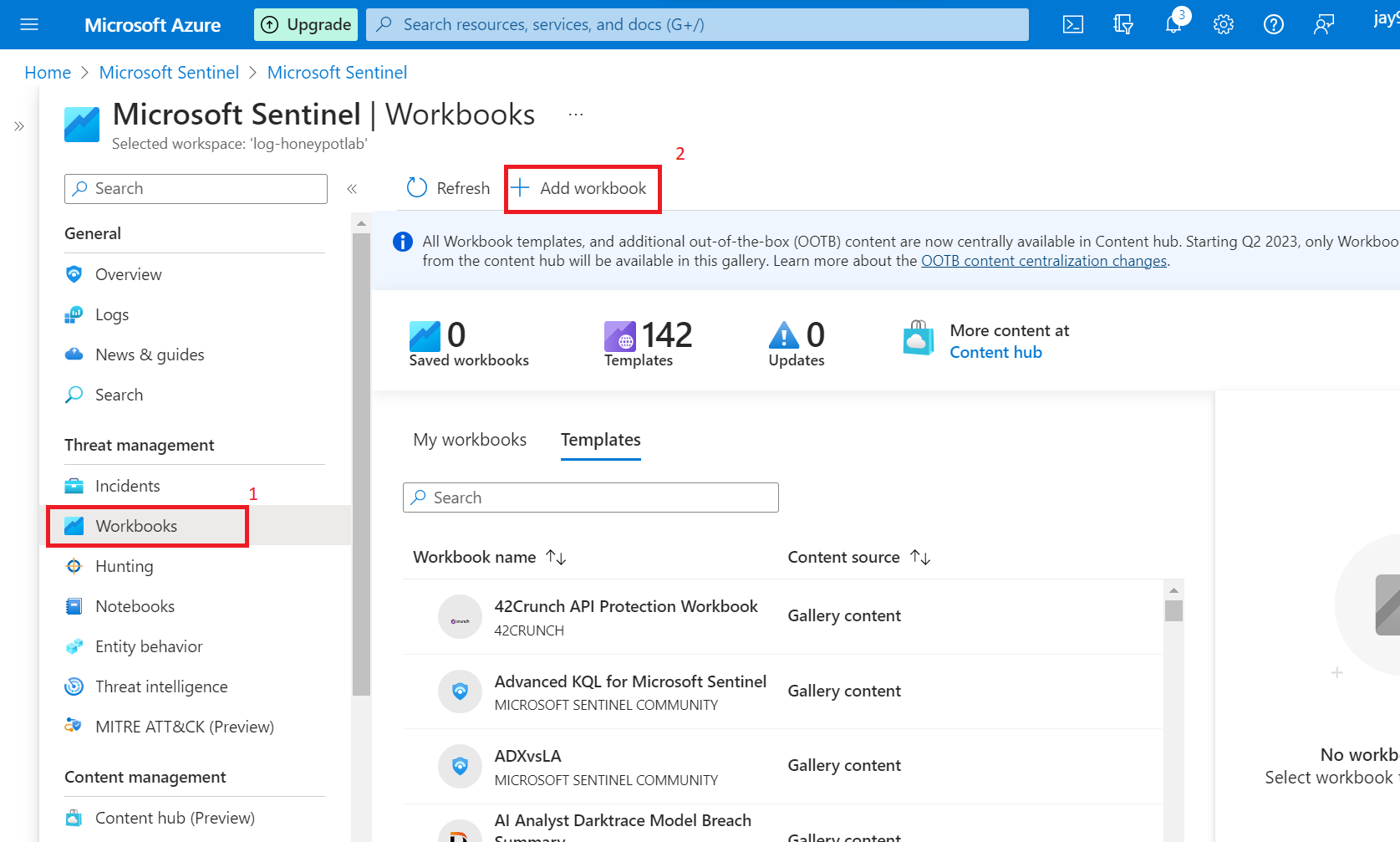Open Overview in the sidebar
Screen dimensions: 1400x842
pos(128,274)
